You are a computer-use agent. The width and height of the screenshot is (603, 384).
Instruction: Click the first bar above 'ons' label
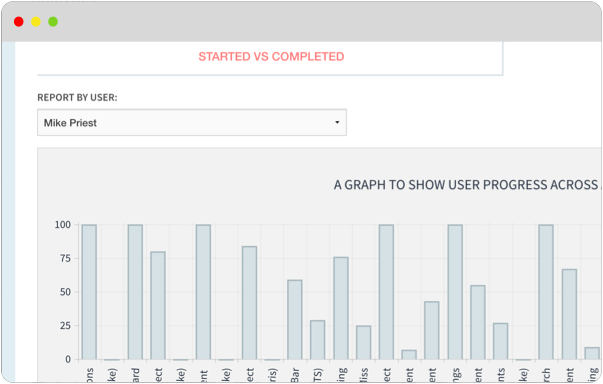click(89, 292)
